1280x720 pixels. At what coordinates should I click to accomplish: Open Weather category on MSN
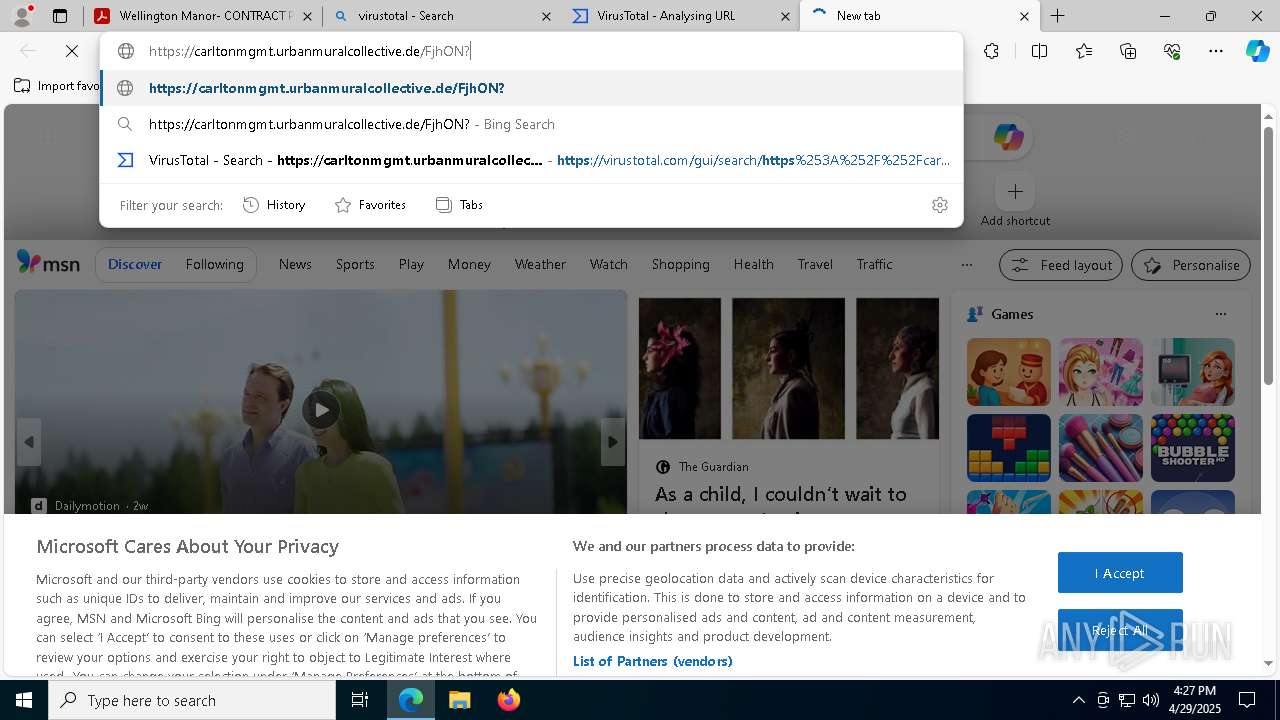click(540, 264)
